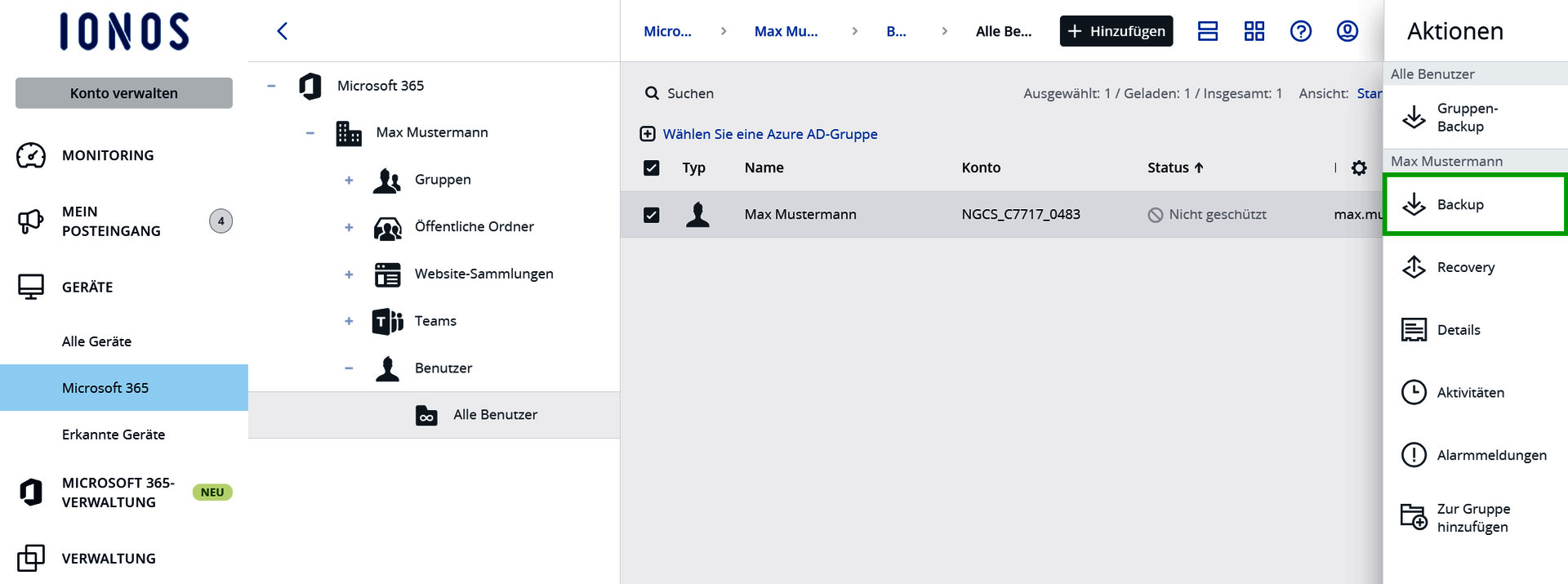The width and height of the screenshot is (1568, 584).
Task: Click the Details action icon
Action: pyautogui.click(x=1414, y=330)
